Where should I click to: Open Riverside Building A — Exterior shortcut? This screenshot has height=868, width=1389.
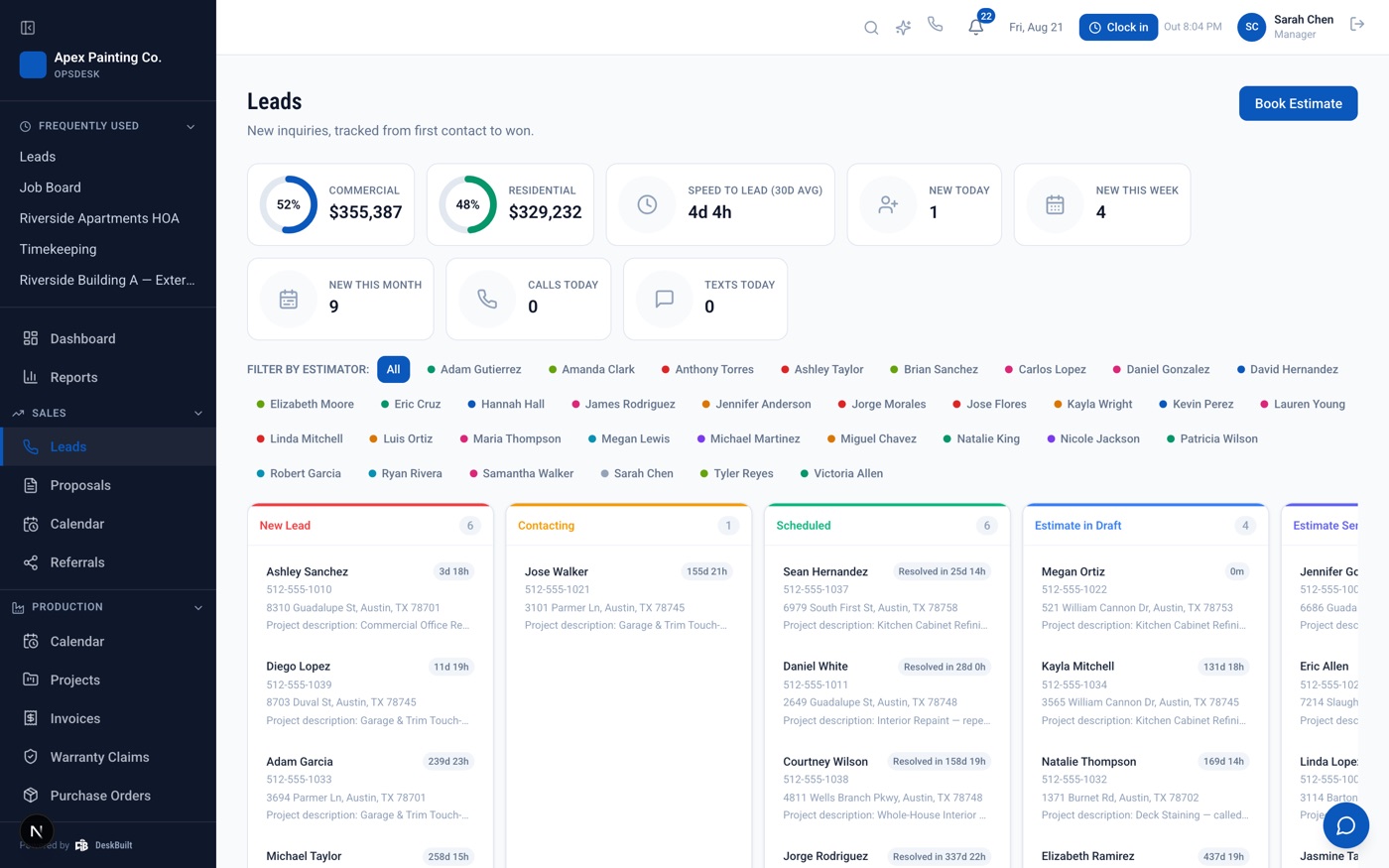point(107,280)
